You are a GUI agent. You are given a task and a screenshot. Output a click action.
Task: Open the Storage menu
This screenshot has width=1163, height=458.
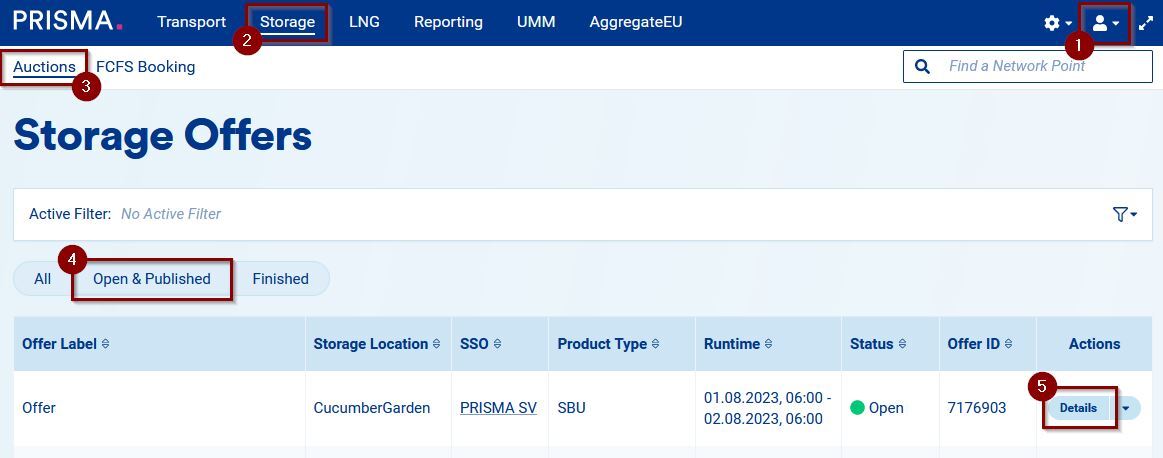pyautogui.click(x=287, y=22)
